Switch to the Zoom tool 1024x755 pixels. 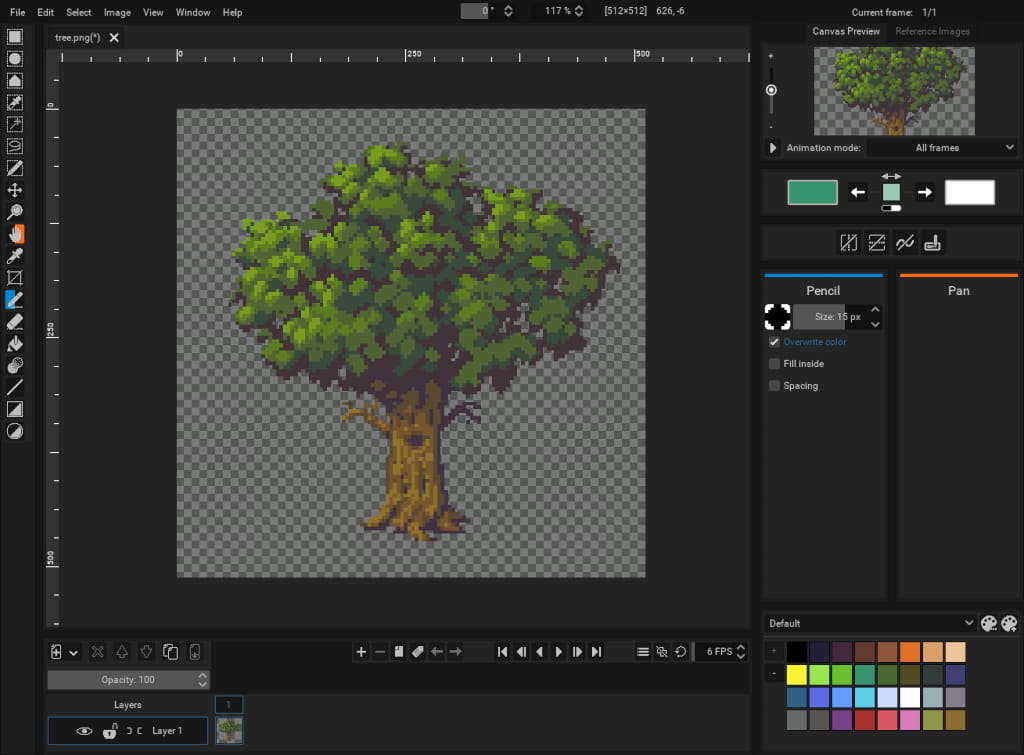pos(15,211)
